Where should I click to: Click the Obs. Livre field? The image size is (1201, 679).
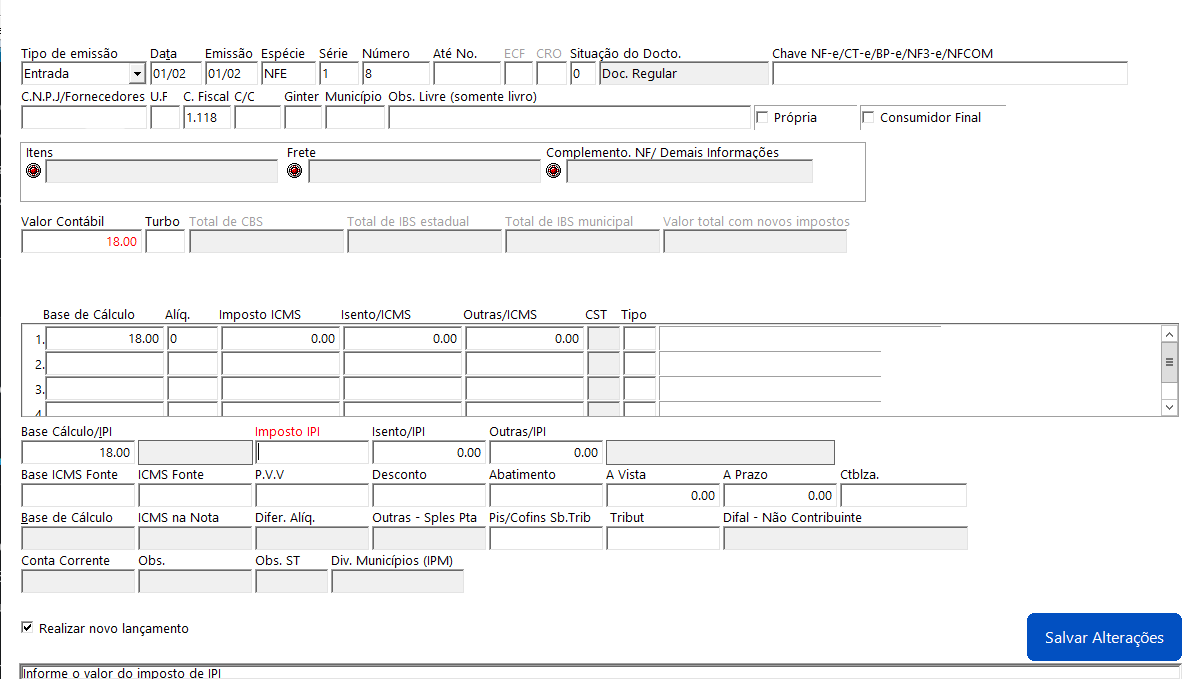[569, 117]
